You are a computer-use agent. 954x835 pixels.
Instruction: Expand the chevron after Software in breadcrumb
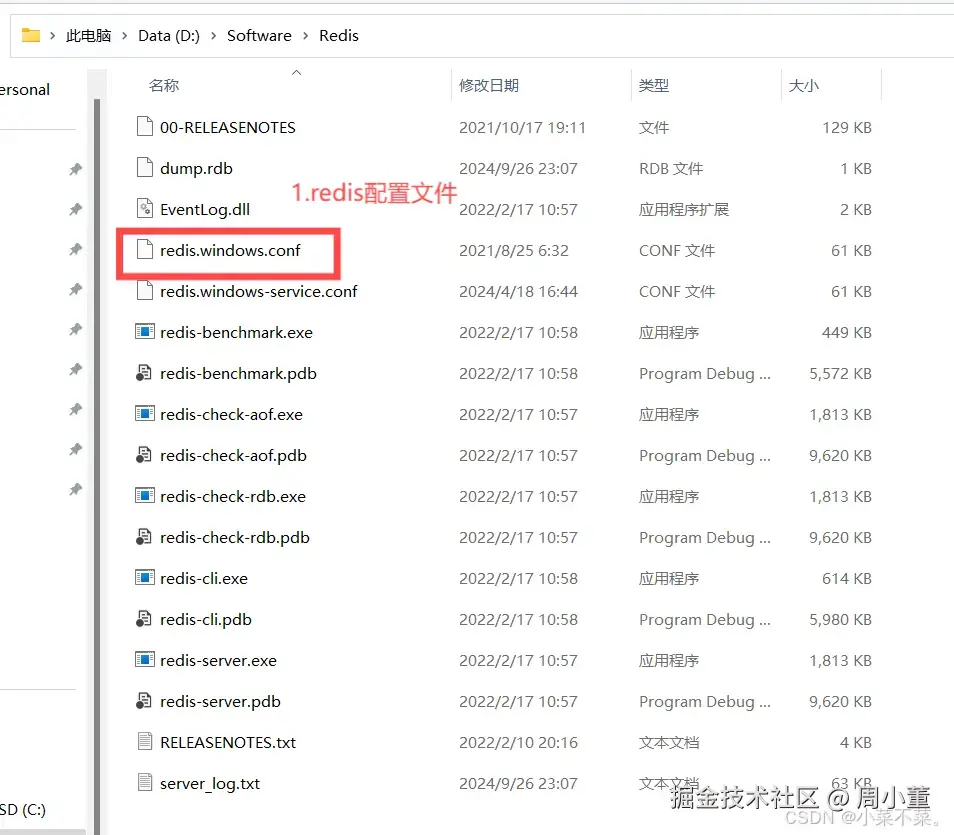tap(305, 36)
